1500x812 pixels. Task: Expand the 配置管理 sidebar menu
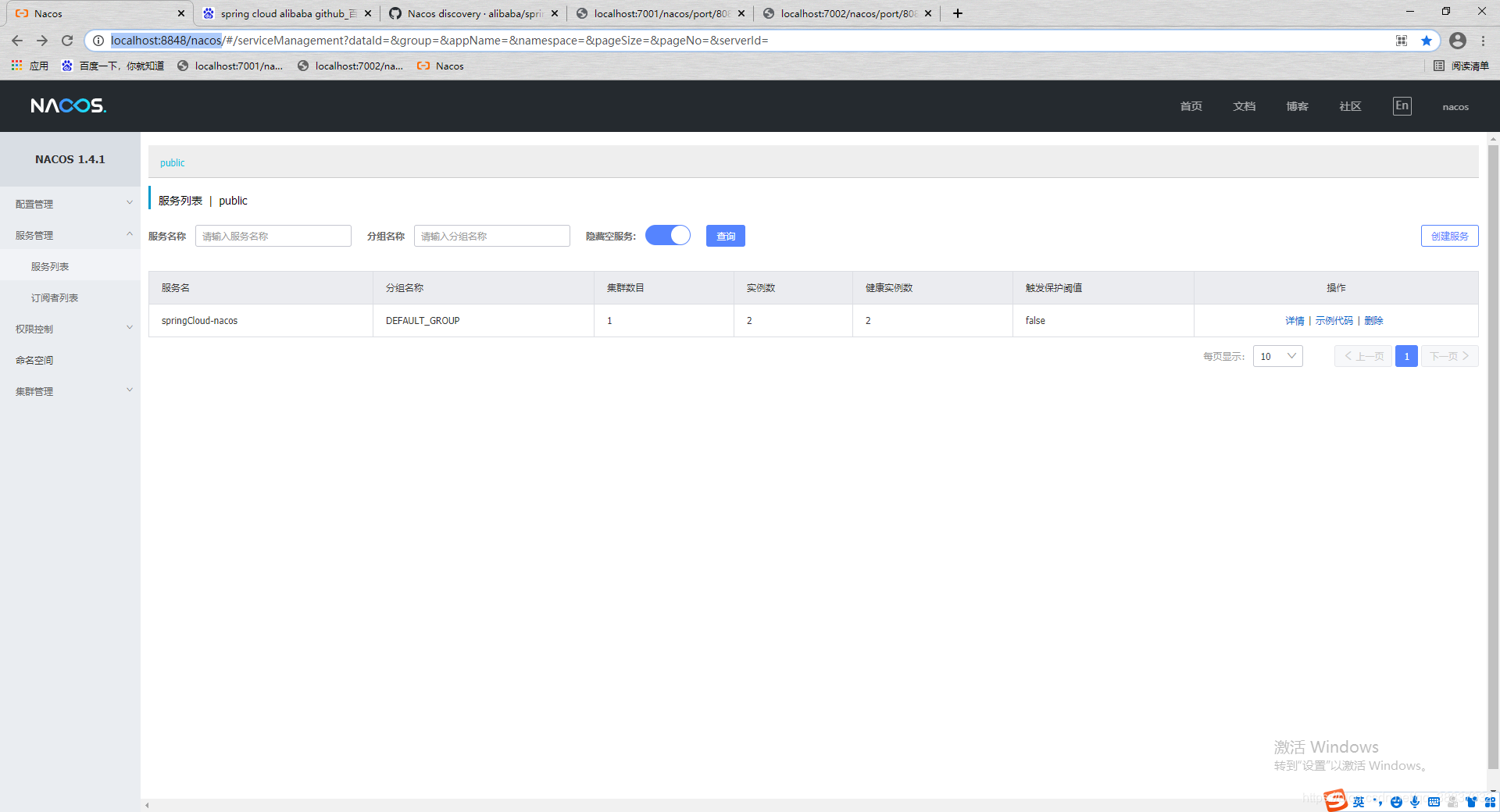click(70, 204)
